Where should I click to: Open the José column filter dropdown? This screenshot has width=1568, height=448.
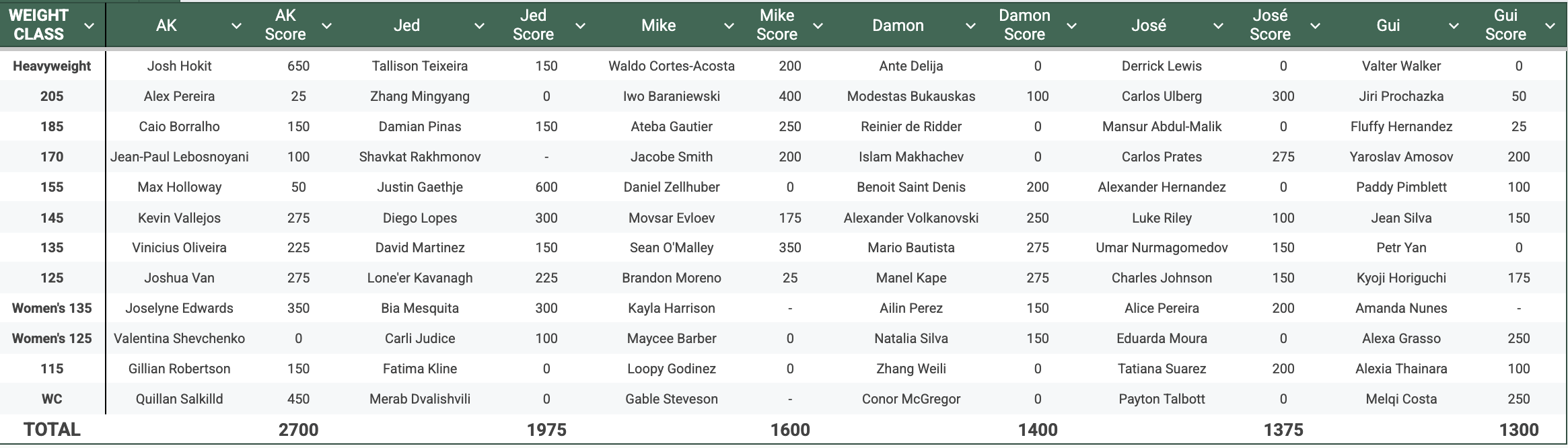1218,26
